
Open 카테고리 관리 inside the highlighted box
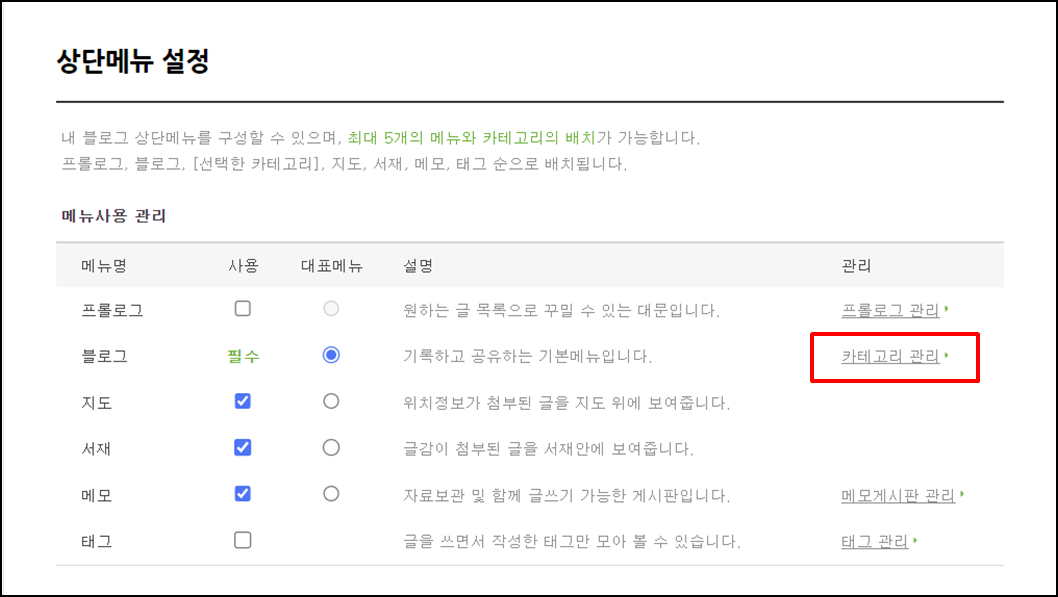888,356
